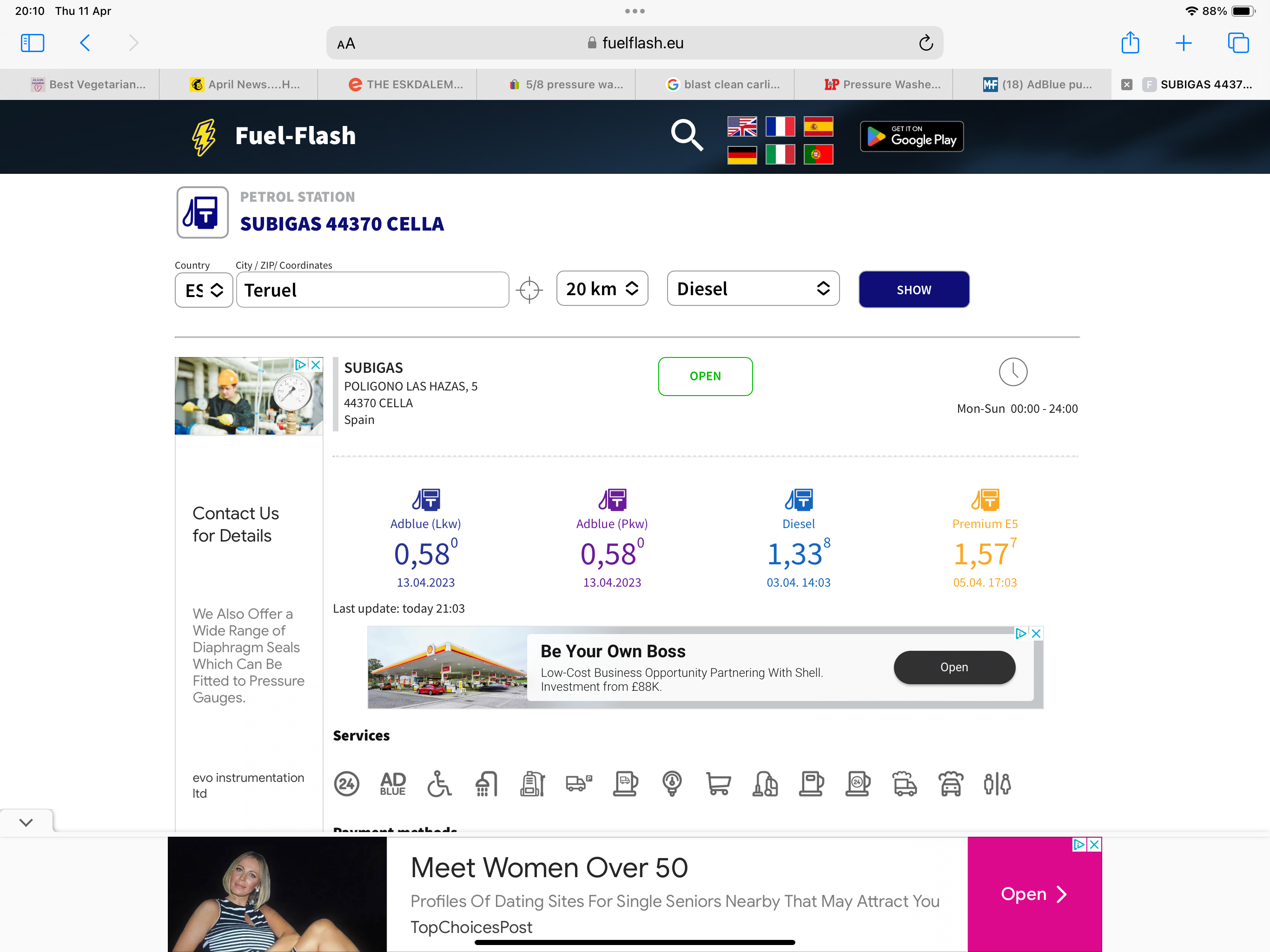Click the truck parking service icon
The height and width of the screenshot is (952, 1270).
579,784
